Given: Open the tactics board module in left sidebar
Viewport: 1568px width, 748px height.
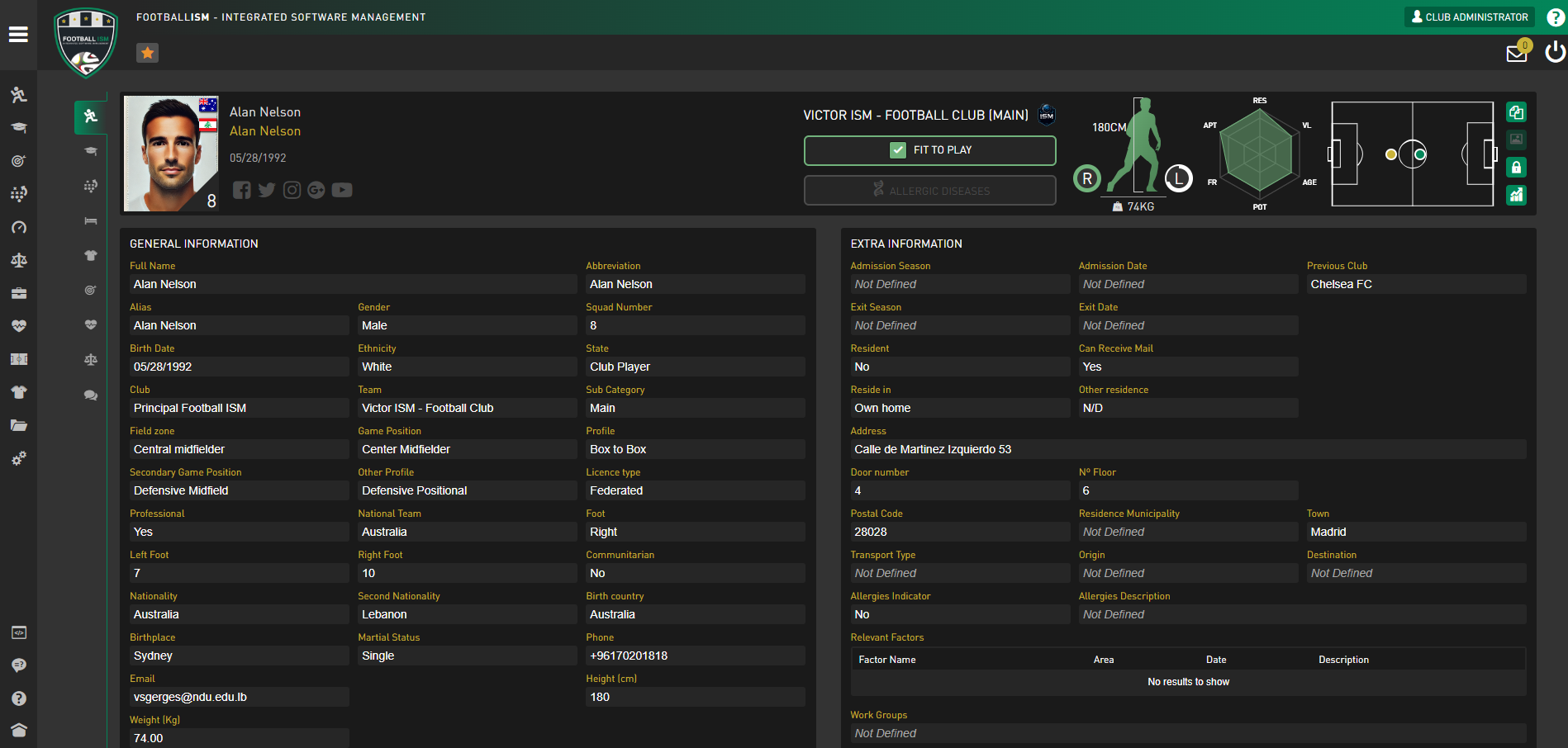Looking at the screenshot, I should click(x=18, y=194).
